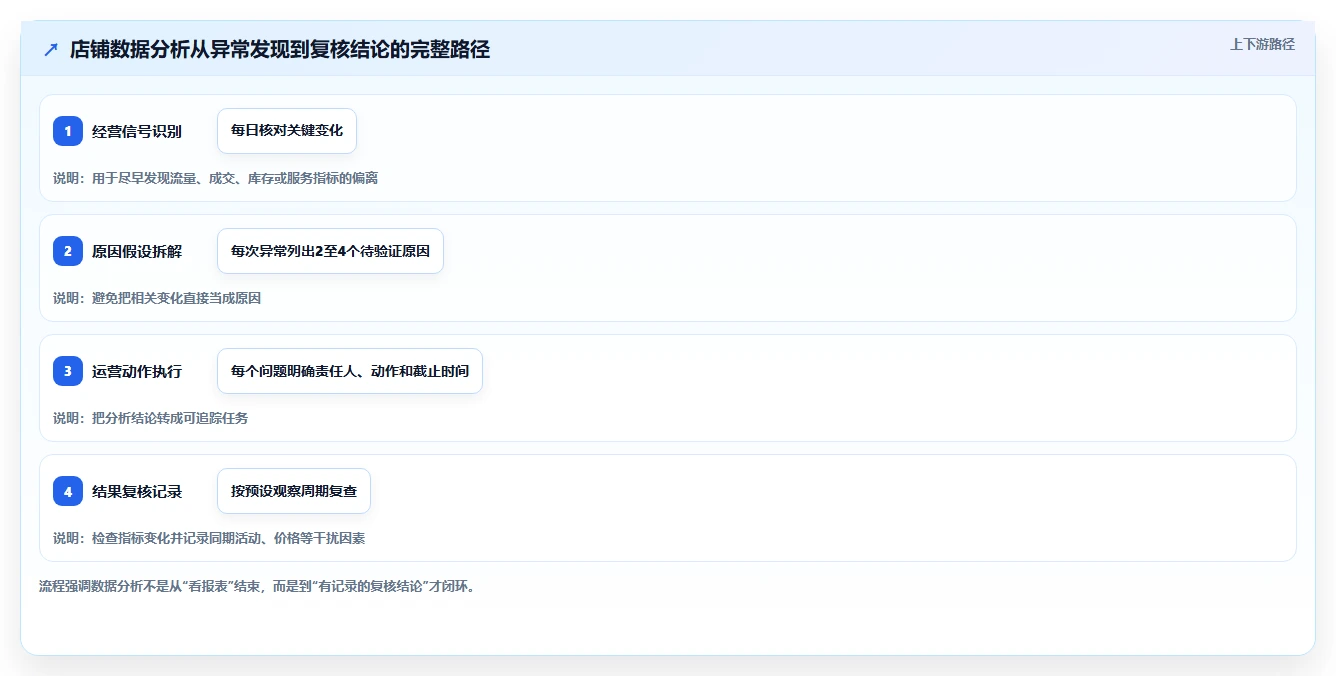Click the 原因假设拆解 step name
1336x676 pixels.
137,251
